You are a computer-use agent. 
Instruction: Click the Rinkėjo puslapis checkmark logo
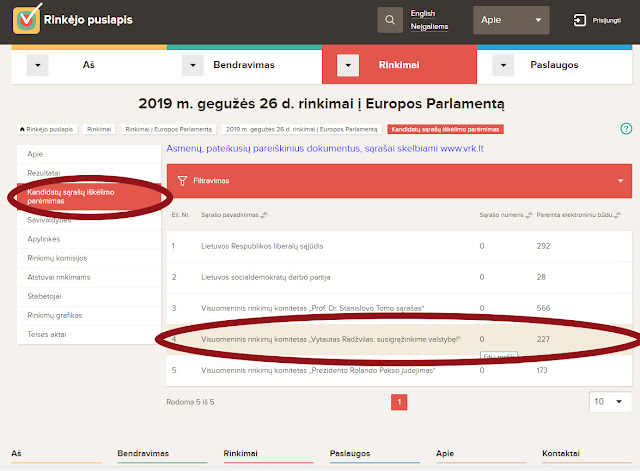coord(27,19)
